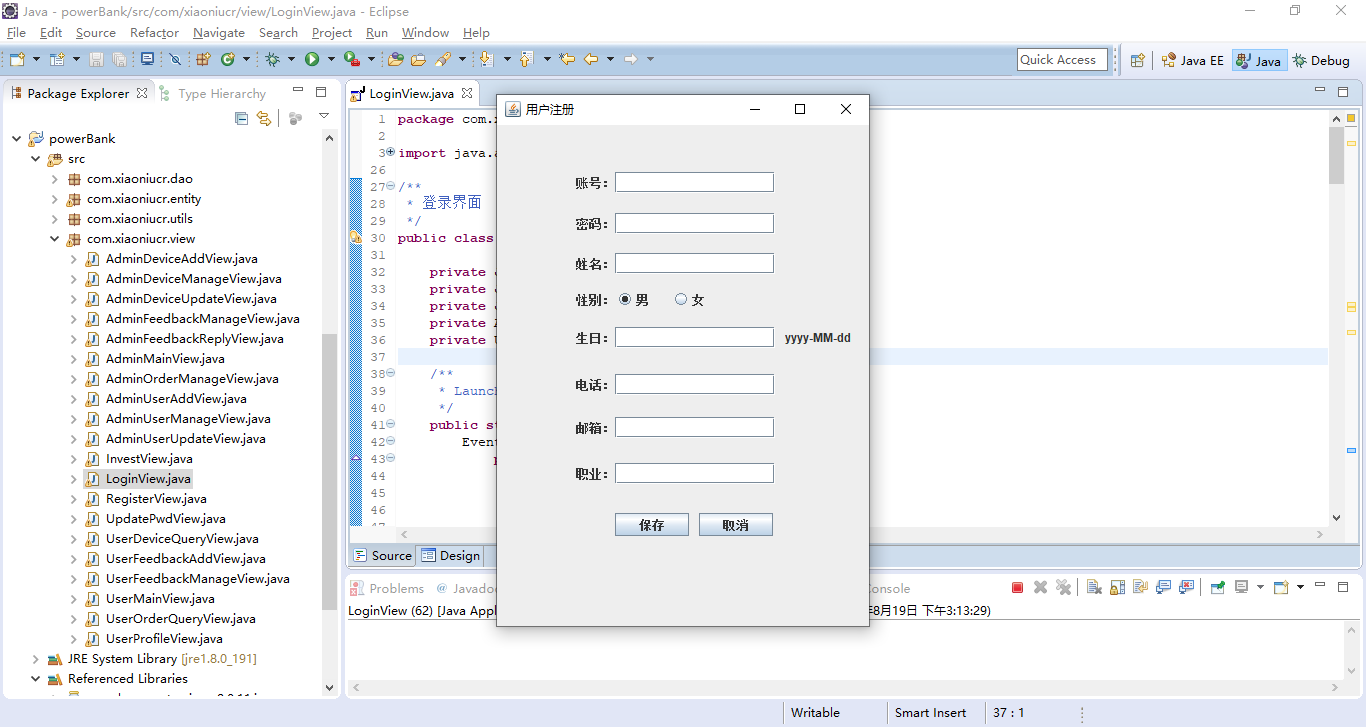
Task: Select the 男 radio button
Action: (x=625, y=299)
